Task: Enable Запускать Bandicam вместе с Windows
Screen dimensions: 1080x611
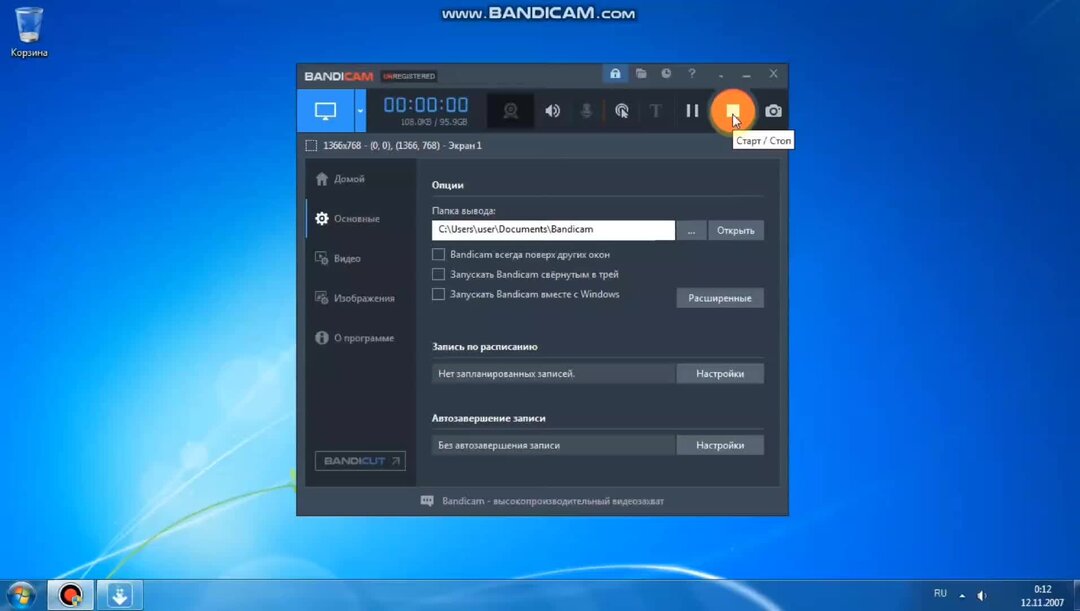Action: pos(438,294)
